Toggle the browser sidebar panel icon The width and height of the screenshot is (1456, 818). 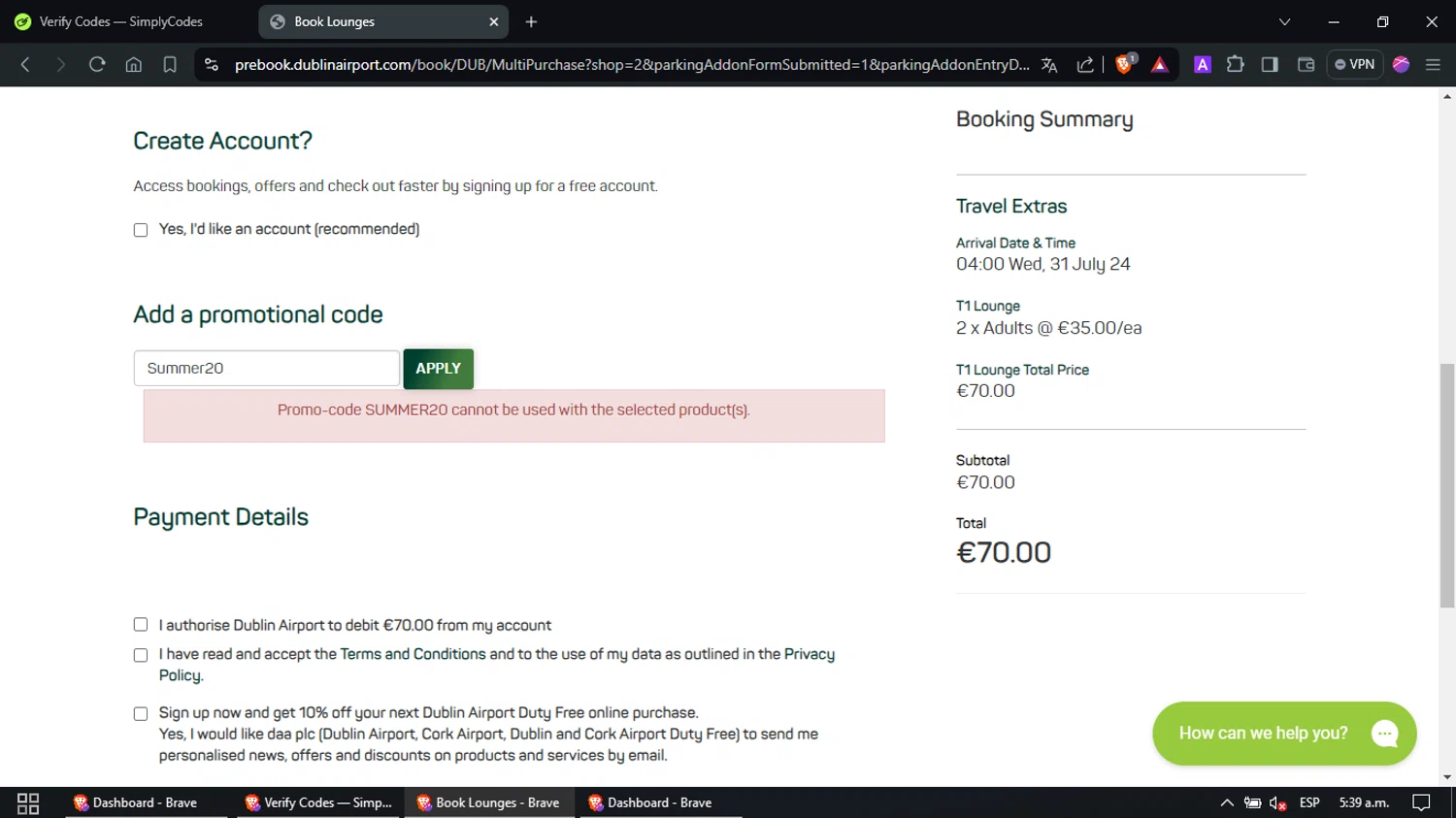click(x=1270, y=65)
